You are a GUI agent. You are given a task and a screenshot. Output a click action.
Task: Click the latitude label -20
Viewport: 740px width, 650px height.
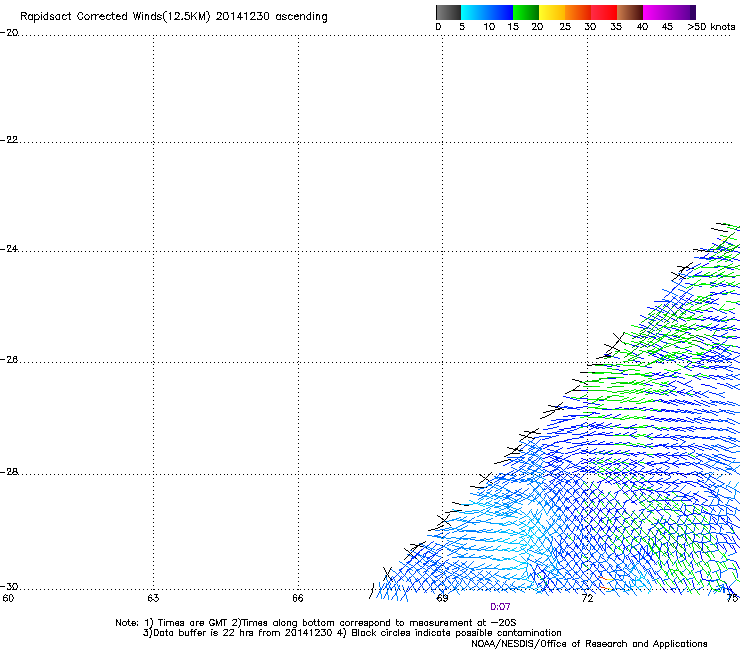click(9, 33)
